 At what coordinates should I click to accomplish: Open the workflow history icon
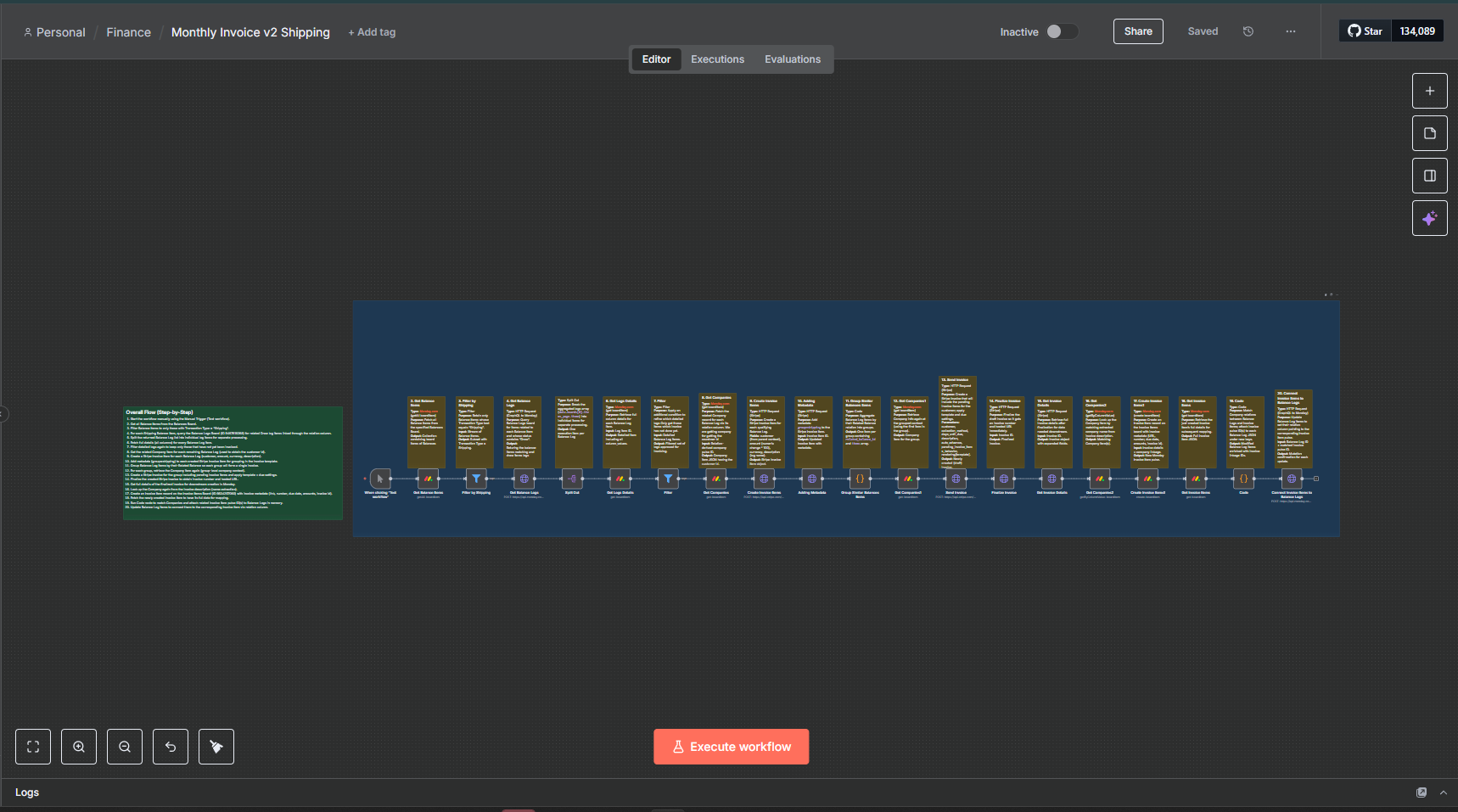tap(1248, 31)
